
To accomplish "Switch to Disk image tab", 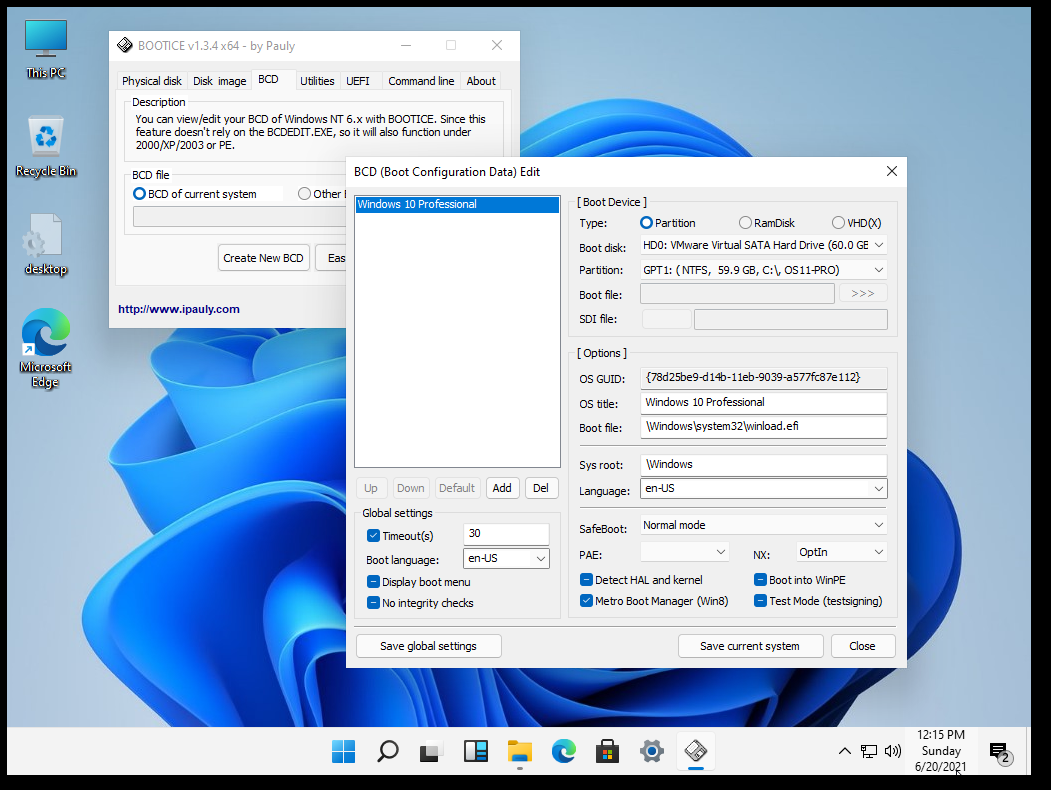I will [x=219, y=81].
